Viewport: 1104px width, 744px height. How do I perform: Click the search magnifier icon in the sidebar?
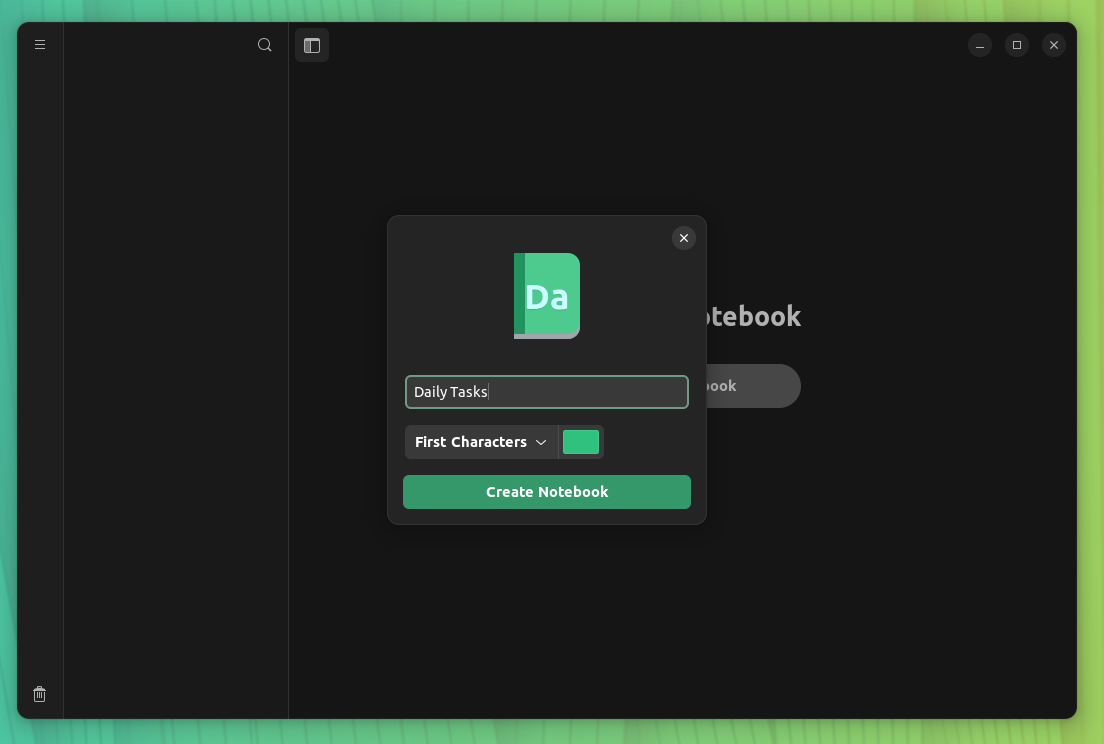pos(264,44)
